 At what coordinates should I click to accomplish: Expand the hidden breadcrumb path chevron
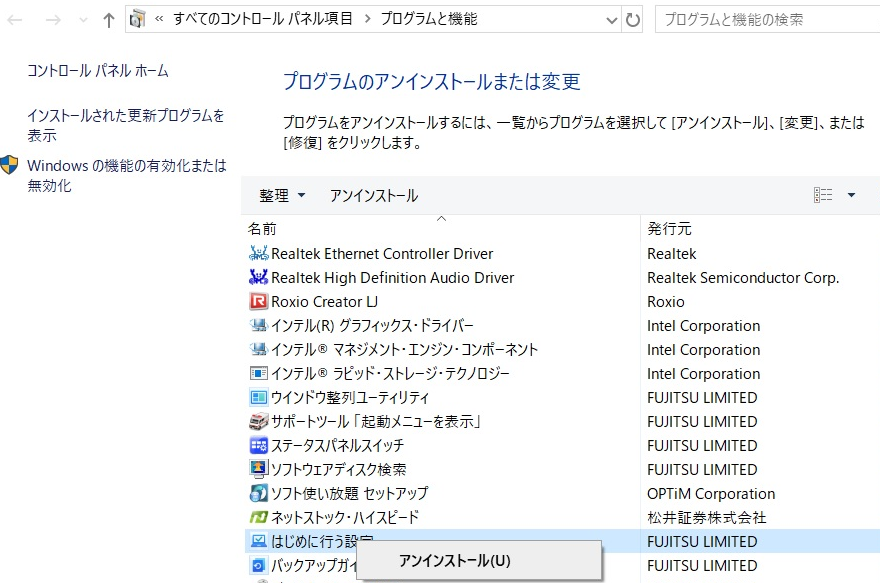tap(159, 19)
